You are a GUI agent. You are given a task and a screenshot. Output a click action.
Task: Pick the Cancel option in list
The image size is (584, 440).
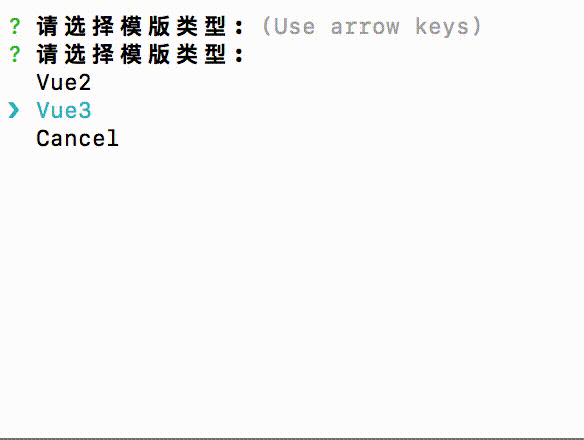tap(77, 139)
